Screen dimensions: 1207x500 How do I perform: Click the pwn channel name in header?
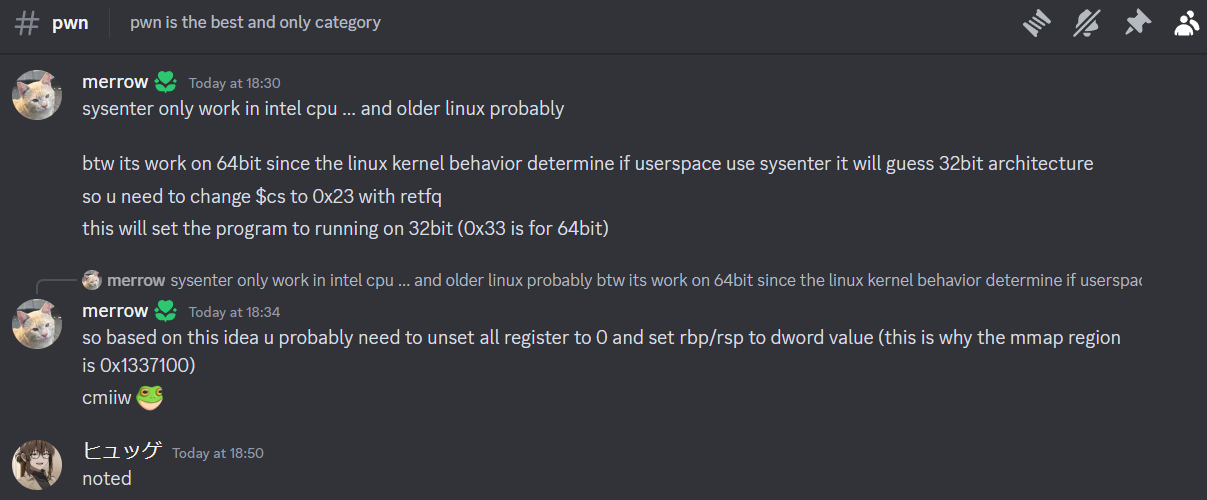tap(70, 23)
